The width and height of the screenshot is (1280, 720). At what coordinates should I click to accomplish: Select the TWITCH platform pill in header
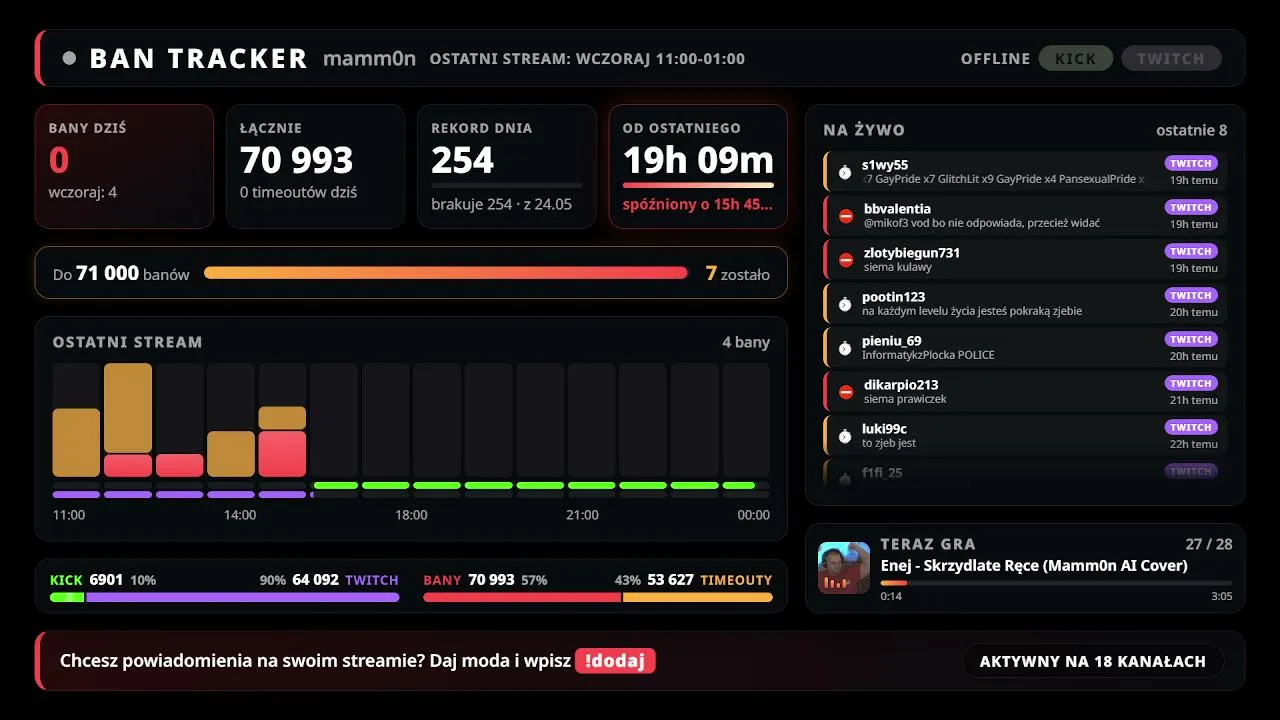(x=1171, y=58)
